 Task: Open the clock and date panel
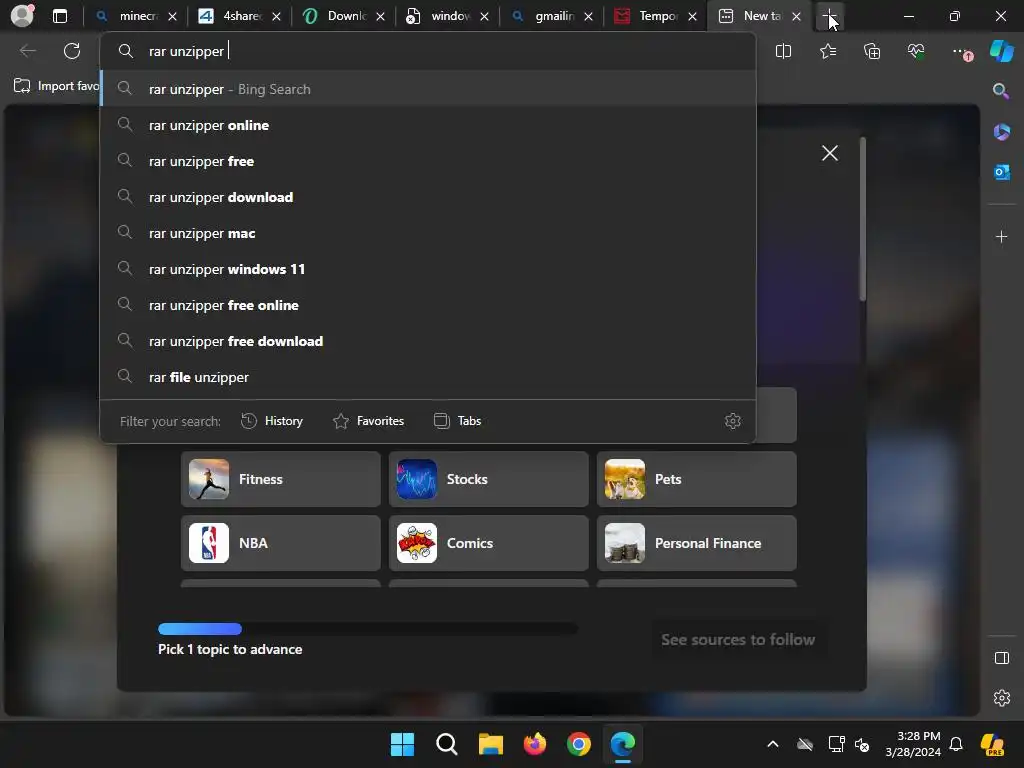tap(912, 744)
